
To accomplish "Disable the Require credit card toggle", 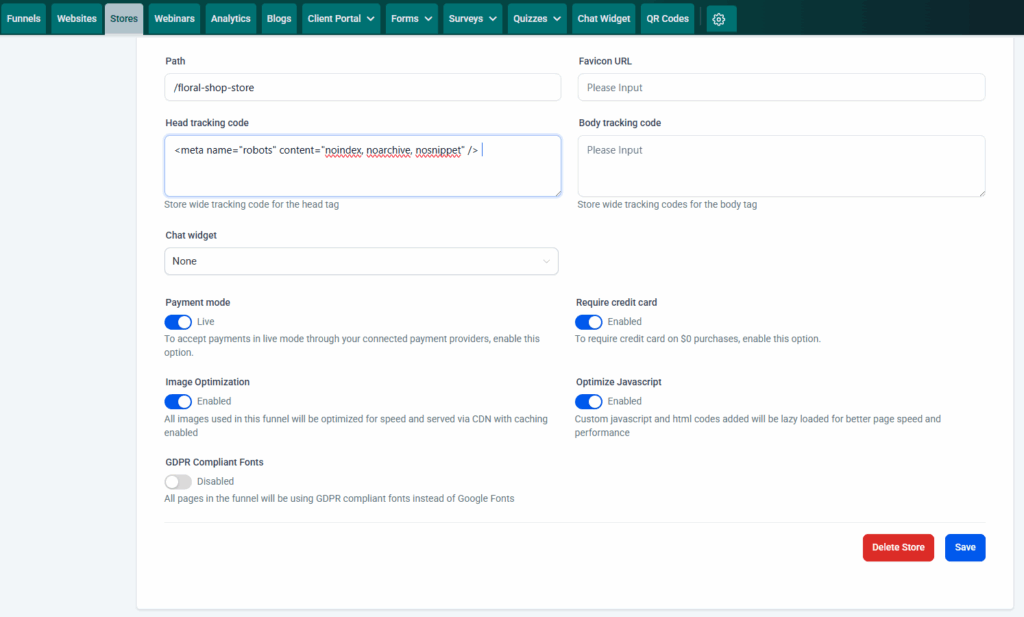I will click(x=590, y=322).
